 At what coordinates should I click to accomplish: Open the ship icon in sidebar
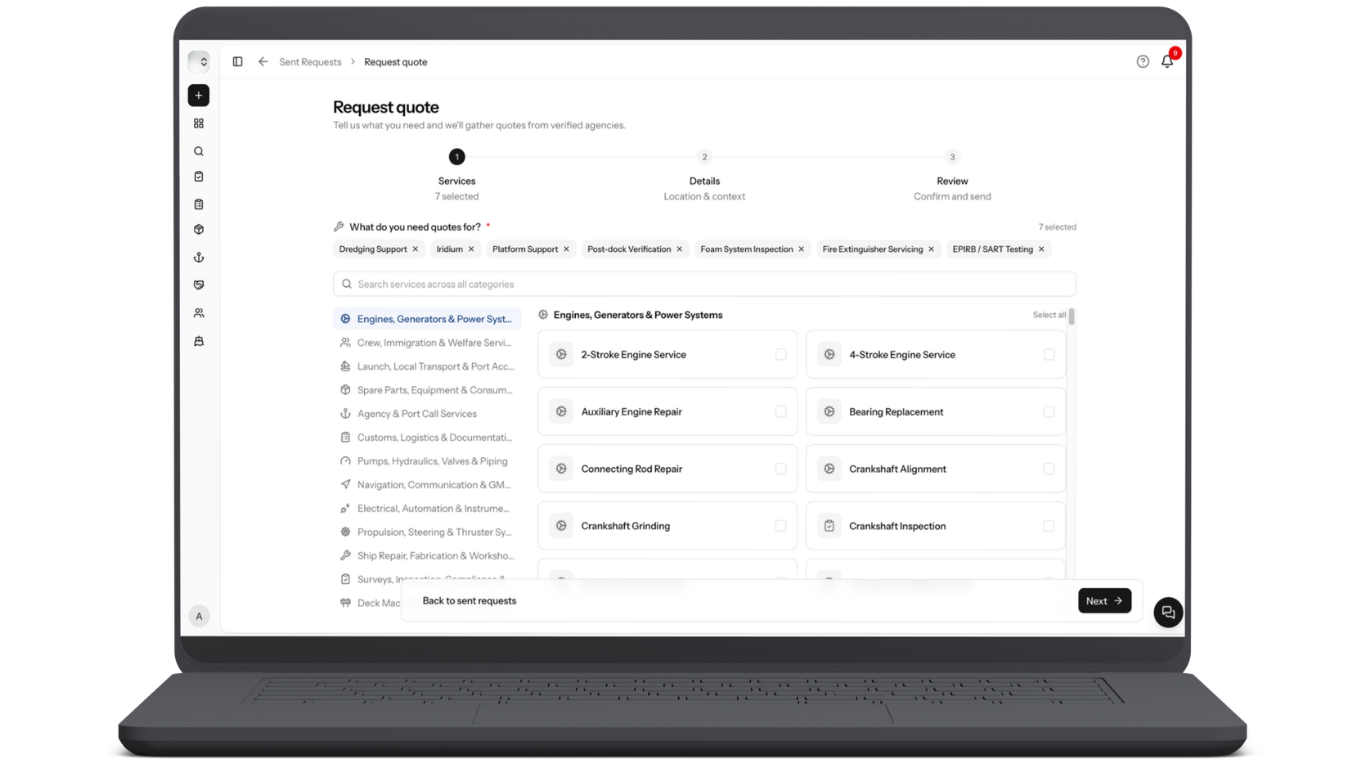click(199, 341)
